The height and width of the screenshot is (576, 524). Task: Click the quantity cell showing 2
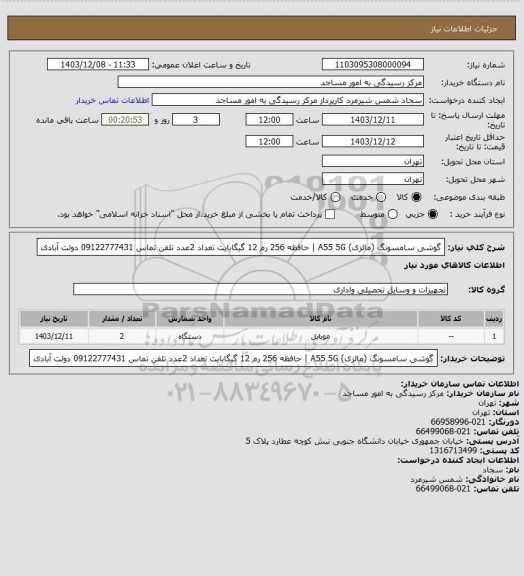122,336
